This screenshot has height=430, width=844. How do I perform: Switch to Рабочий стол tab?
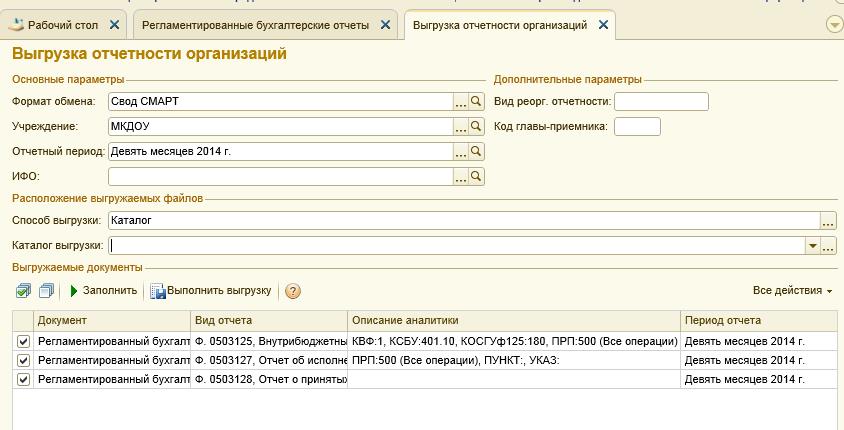[63, 25]
